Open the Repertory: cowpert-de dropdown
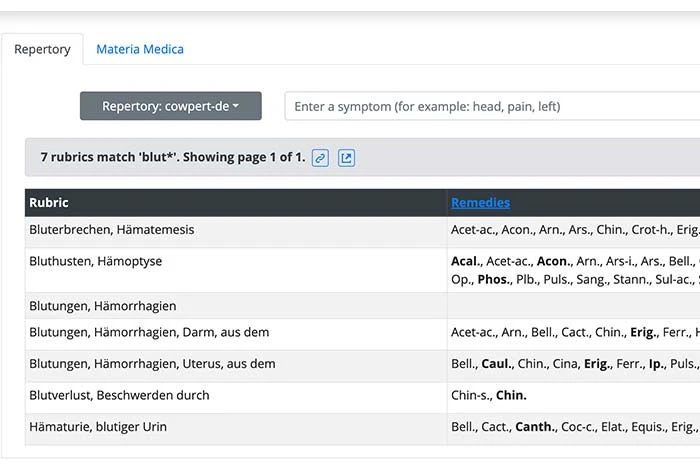This screenshot has width=700, height=470. (171, 106)
